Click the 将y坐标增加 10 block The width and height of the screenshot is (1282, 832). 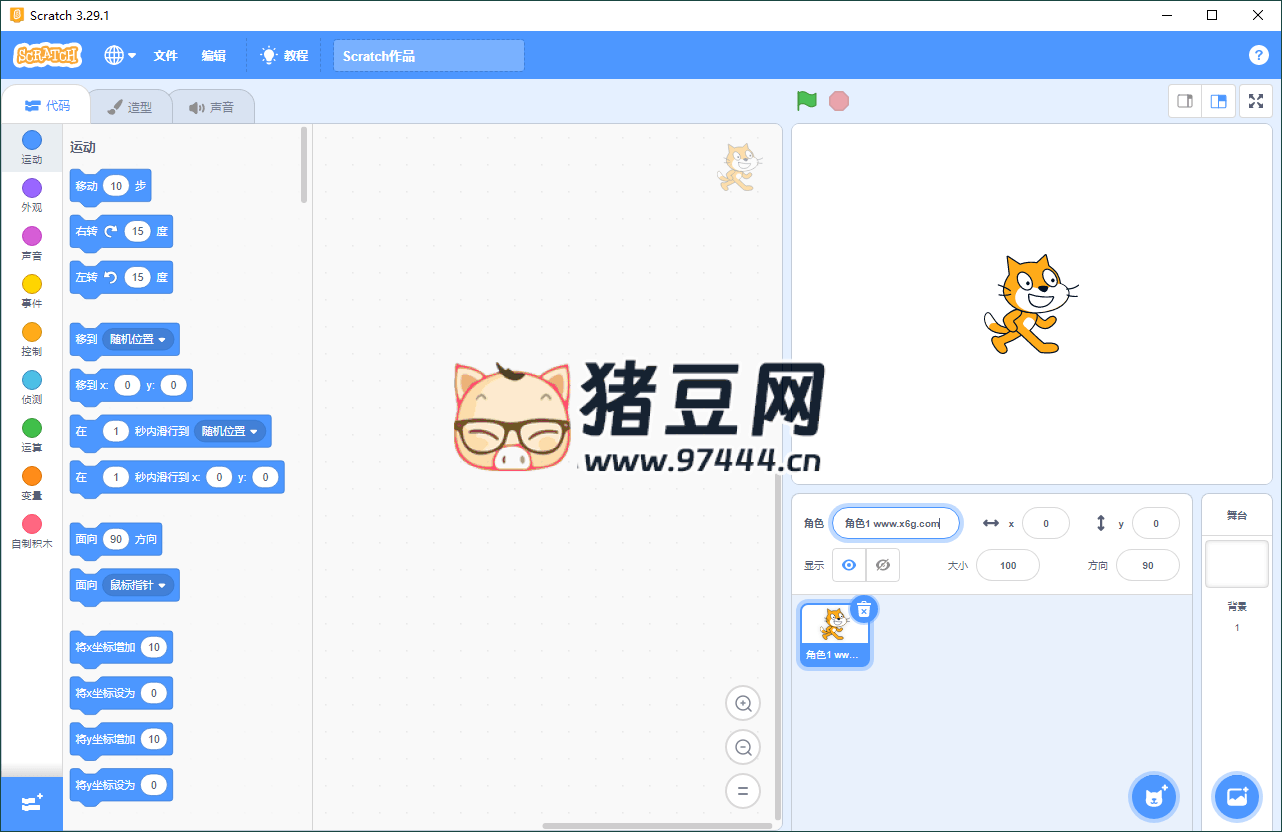pos(121,740)
